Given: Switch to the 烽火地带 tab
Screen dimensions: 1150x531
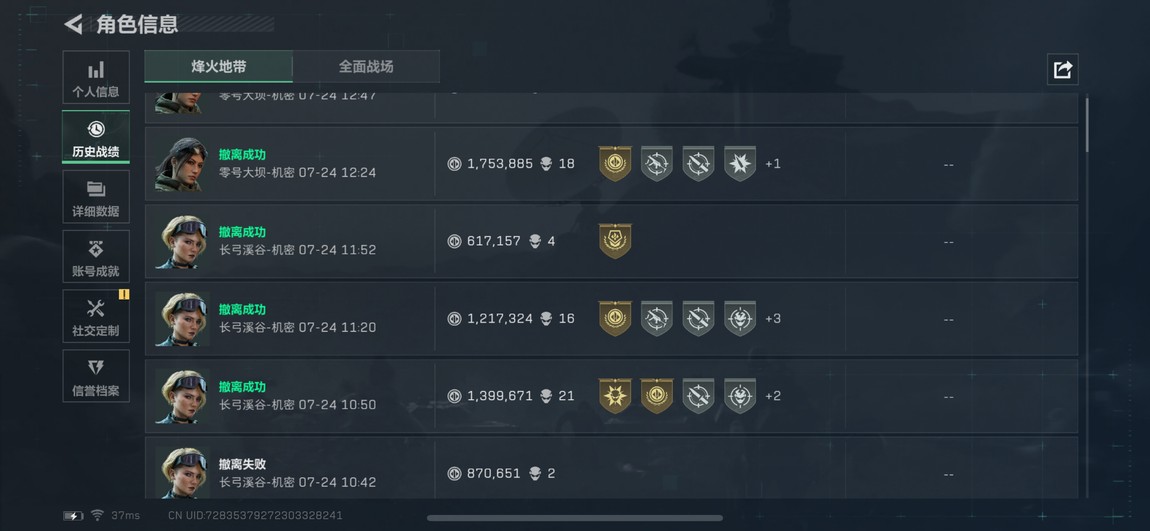Looking at the screenshot, I should 219,67.
